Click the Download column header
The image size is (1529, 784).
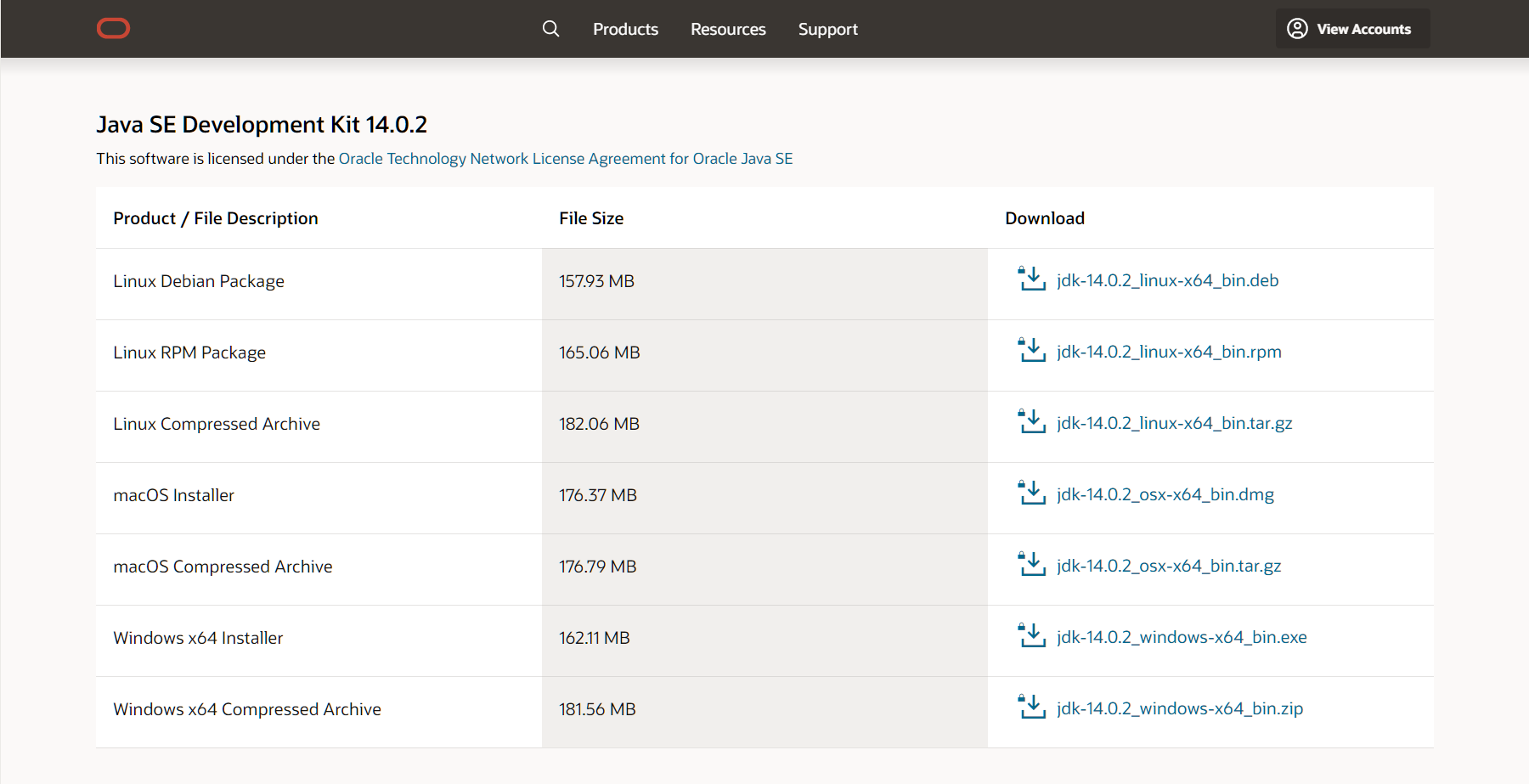coord(1045,218)
